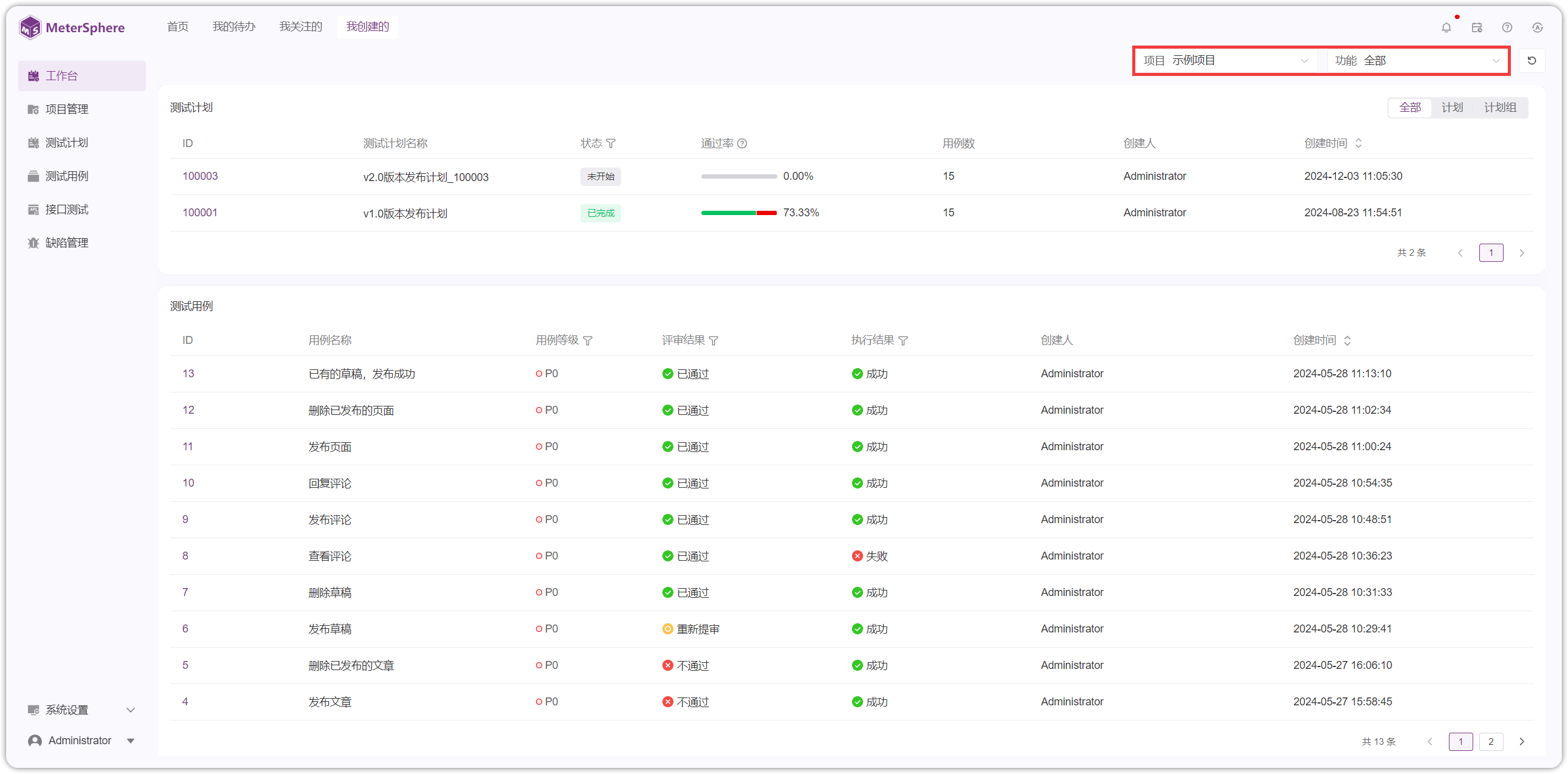The width and height of the screenshot is (1568, 774).
Task: Open test case ID 13
Action: point(188,373)
